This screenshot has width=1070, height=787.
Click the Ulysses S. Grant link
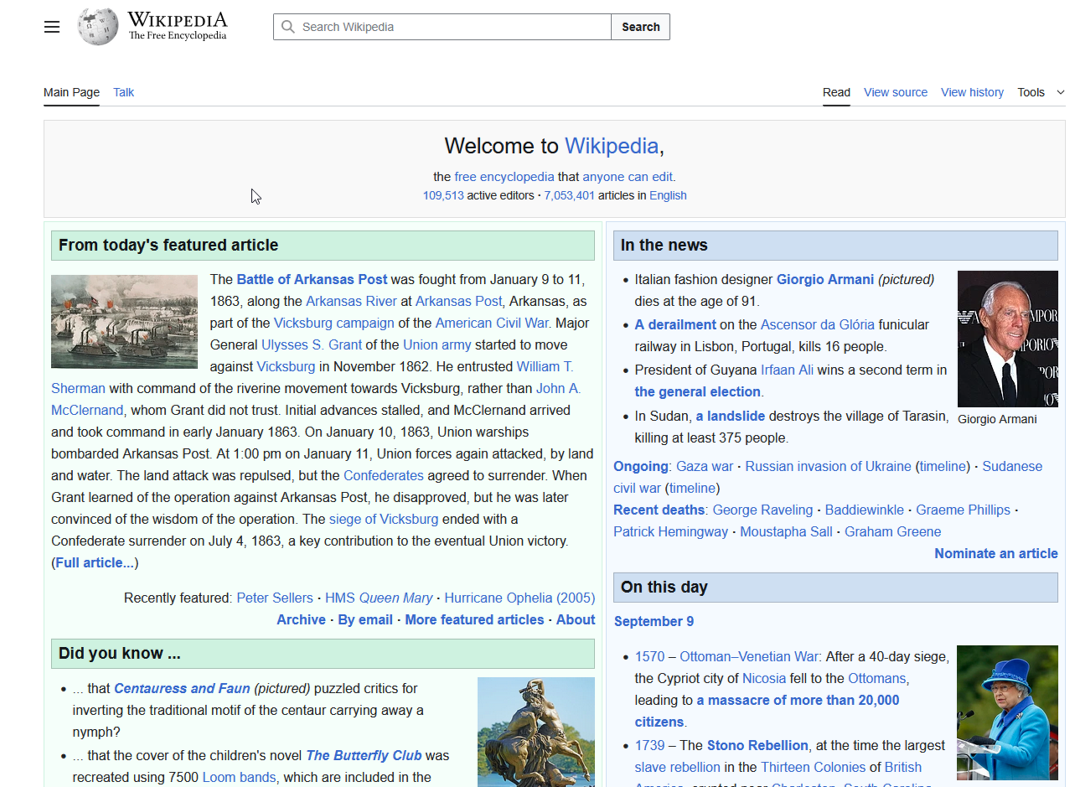311,344
